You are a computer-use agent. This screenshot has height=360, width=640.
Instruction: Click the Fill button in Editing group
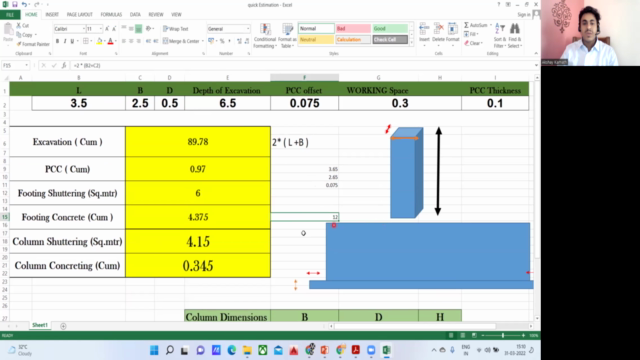[471, 34]
